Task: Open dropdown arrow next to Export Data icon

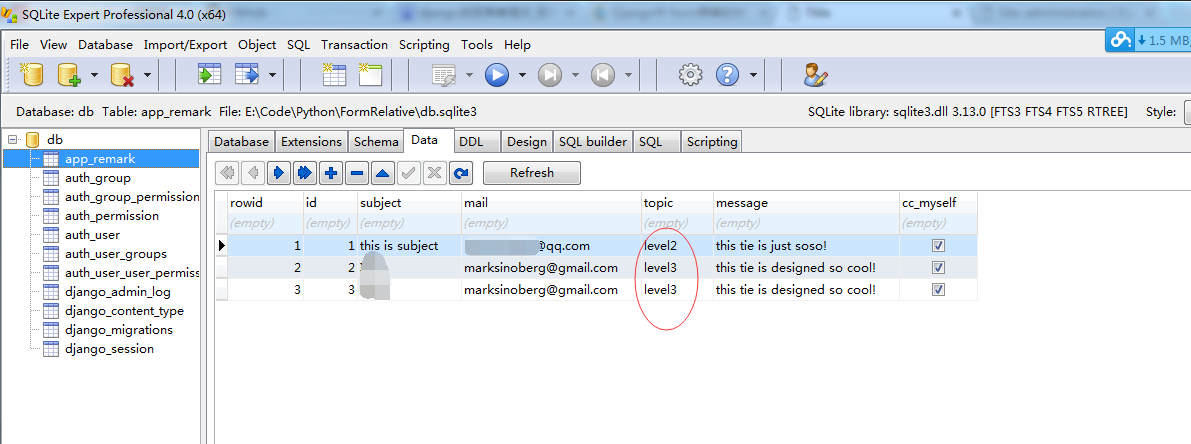Action: (272, 74)
